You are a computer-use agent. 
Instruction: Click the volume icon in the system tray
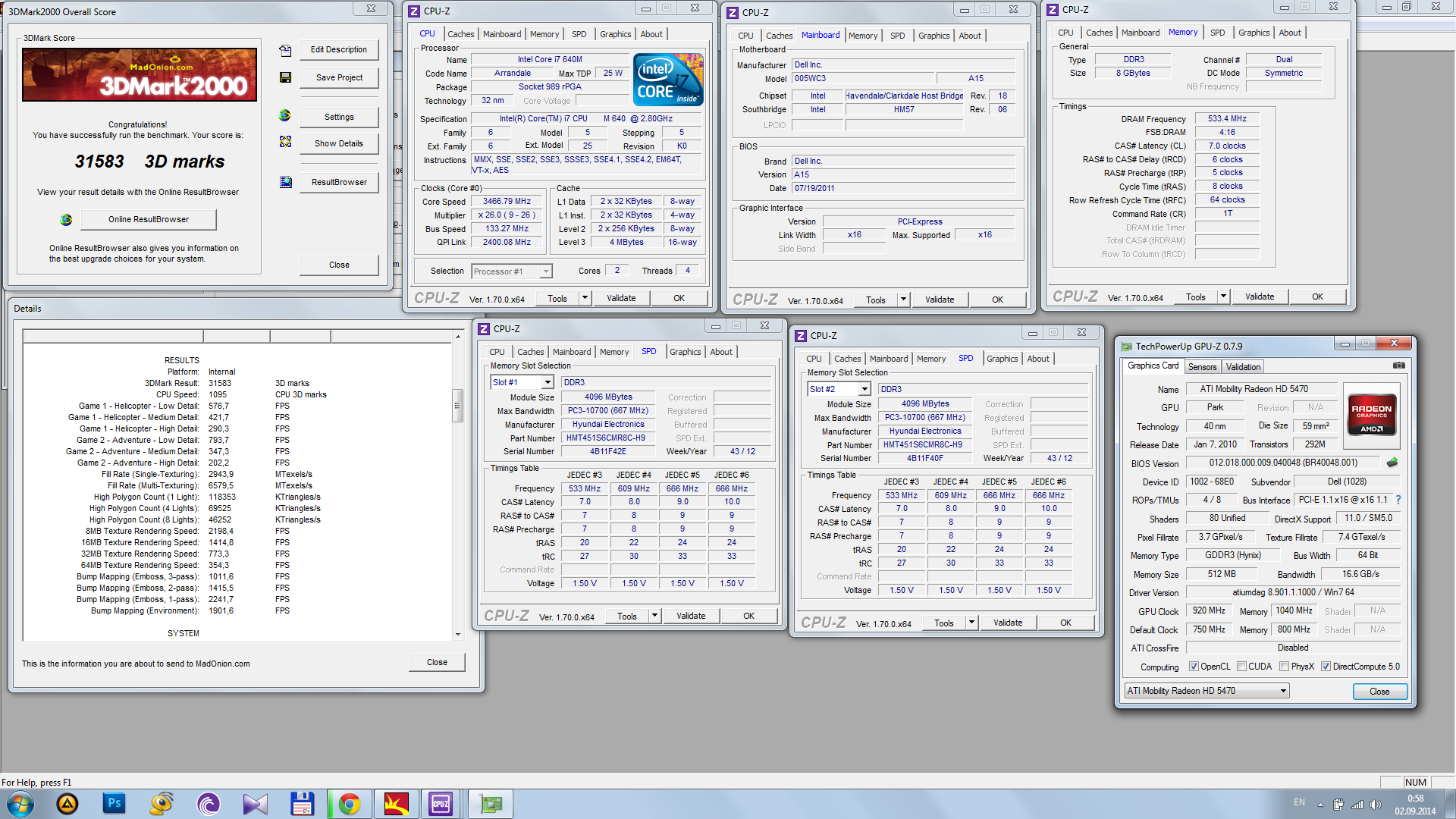tap(1376, 804)
